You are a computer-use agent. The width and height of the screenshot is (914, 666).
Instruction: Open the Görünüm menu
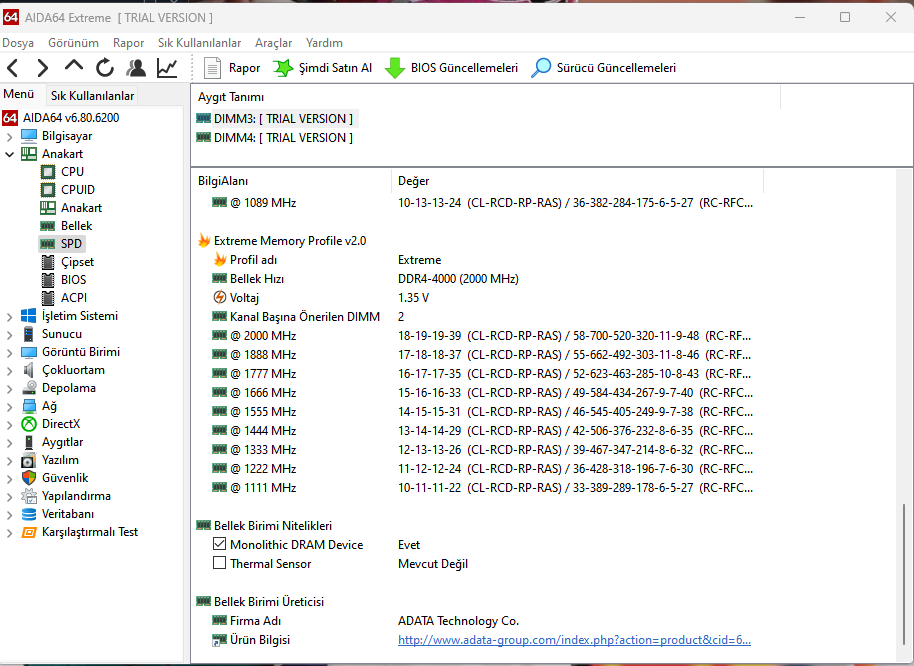(x=73, y=43)
